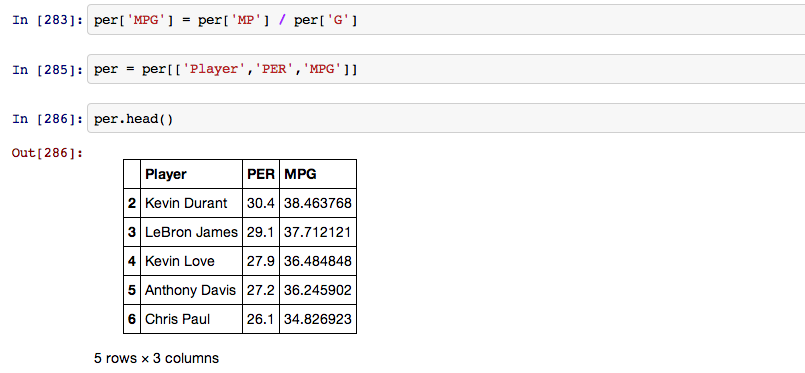Select the LeBron James table cell
This screenshot has width=805, height=373.
[x=191, y=232]
